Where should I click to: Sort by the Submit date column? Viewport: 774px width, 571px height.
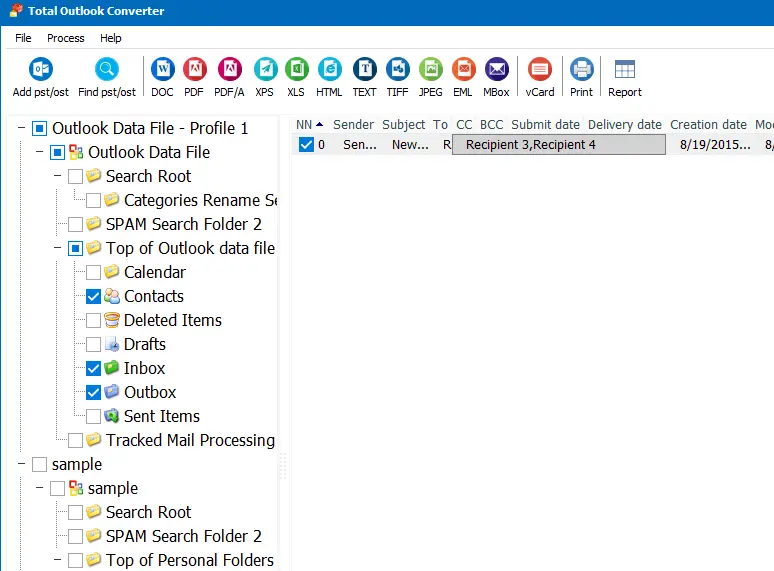pyautogui.click(x=545, y=125)
